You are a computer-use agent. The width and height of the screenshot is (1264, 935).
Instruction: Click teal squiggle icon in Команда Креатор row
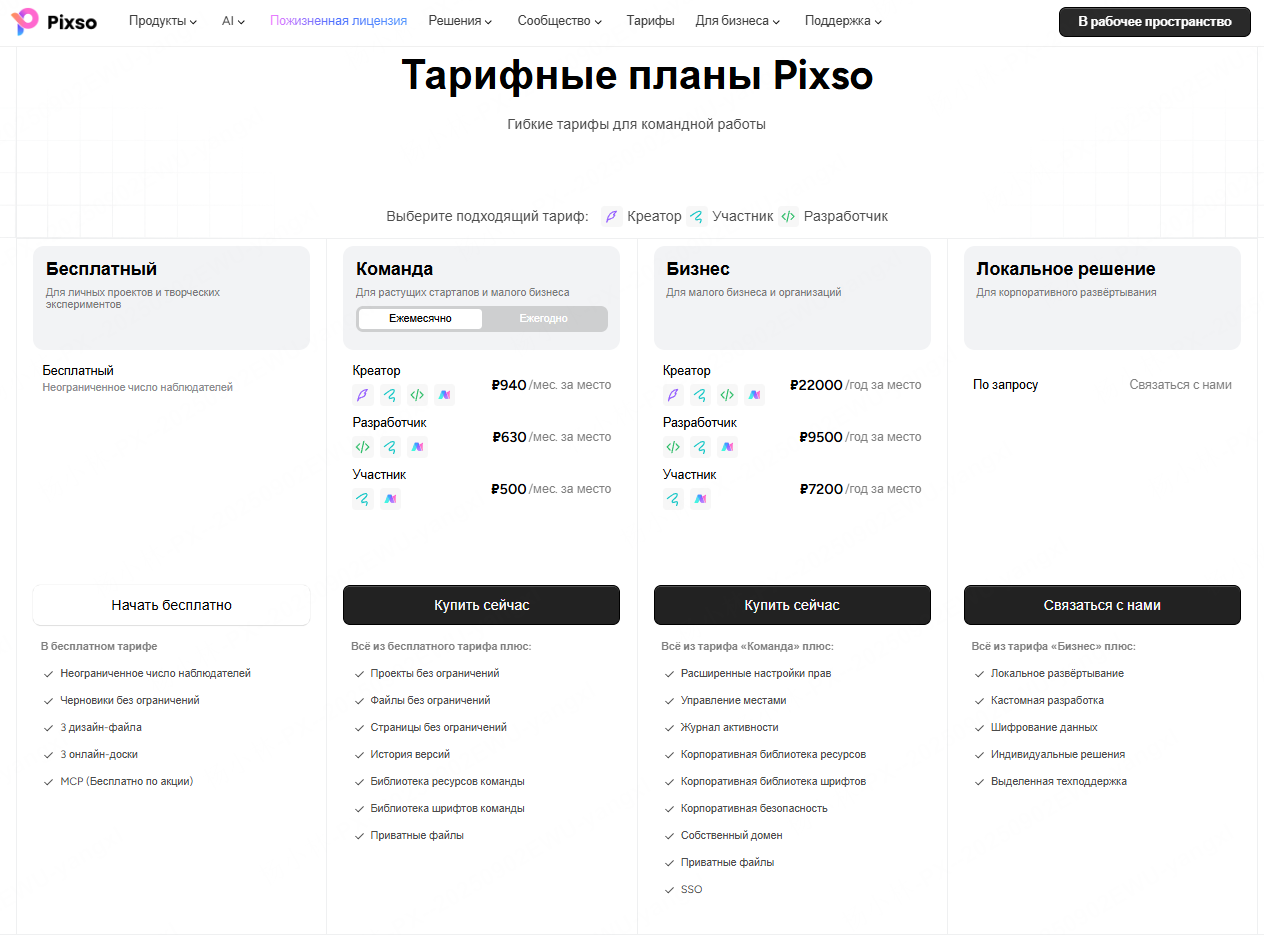tap(390, 394)
